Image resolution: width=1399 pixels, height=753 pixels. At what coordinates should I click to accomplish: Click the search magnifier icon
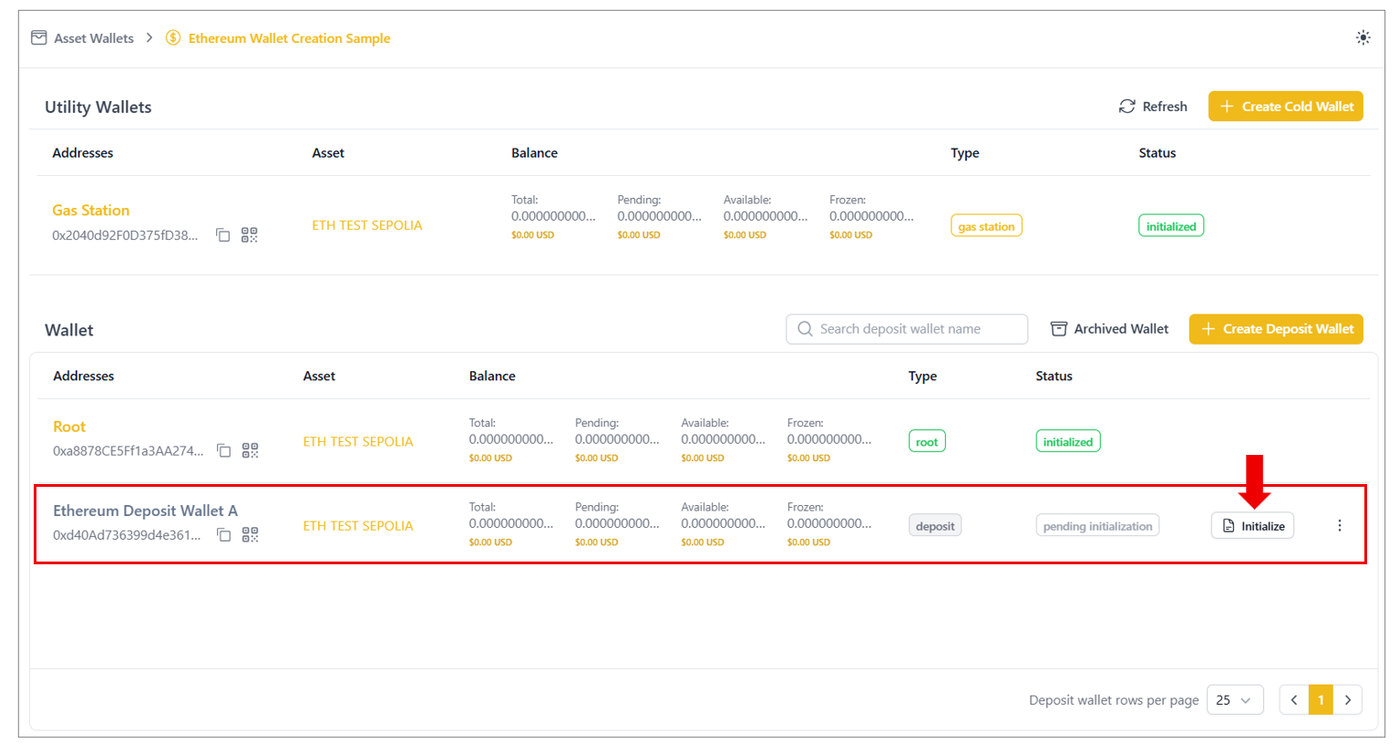[805, 329]
